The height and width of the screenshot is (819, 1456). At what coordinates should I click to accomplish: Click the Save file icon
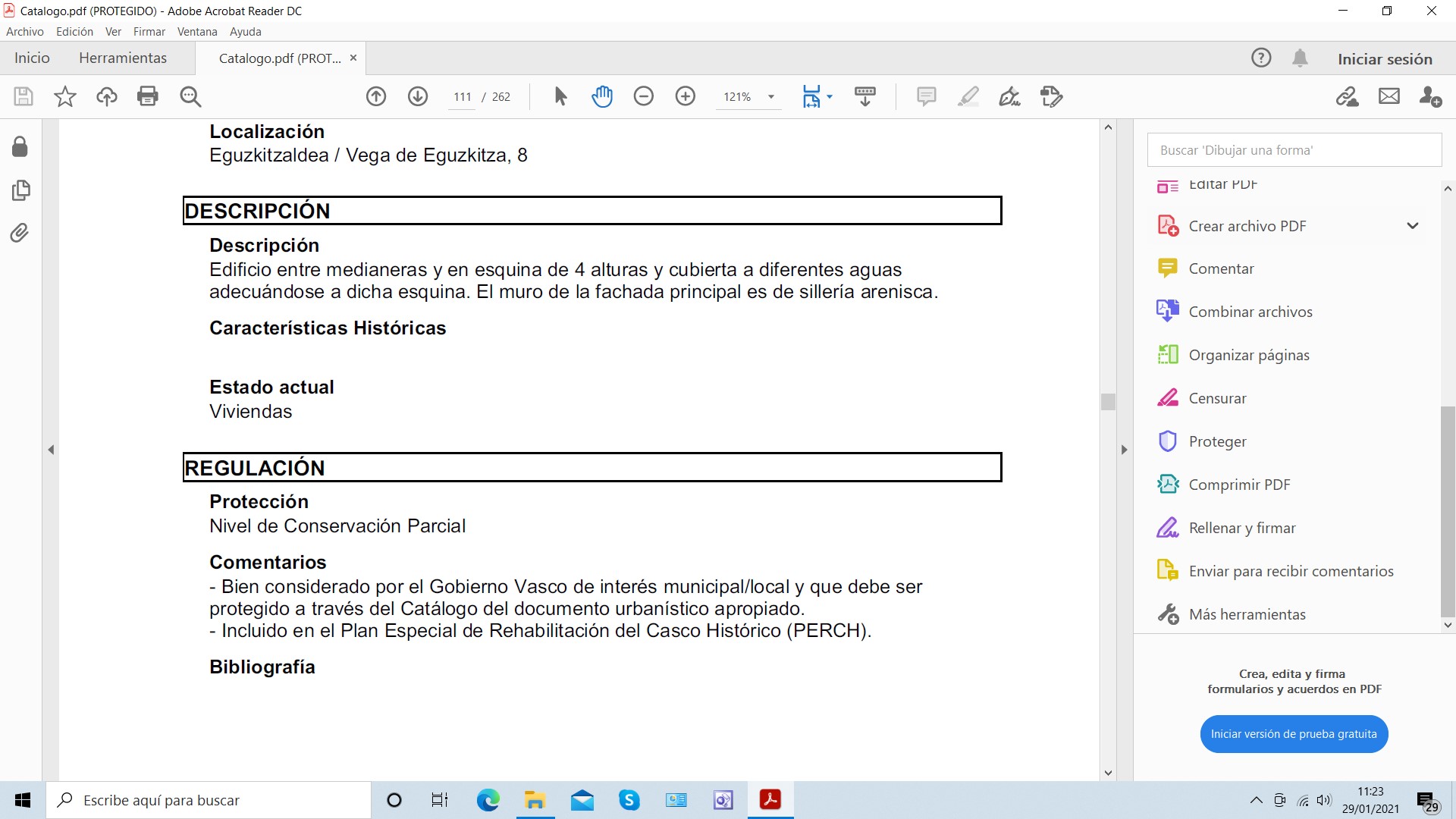[x=24, y=96]
